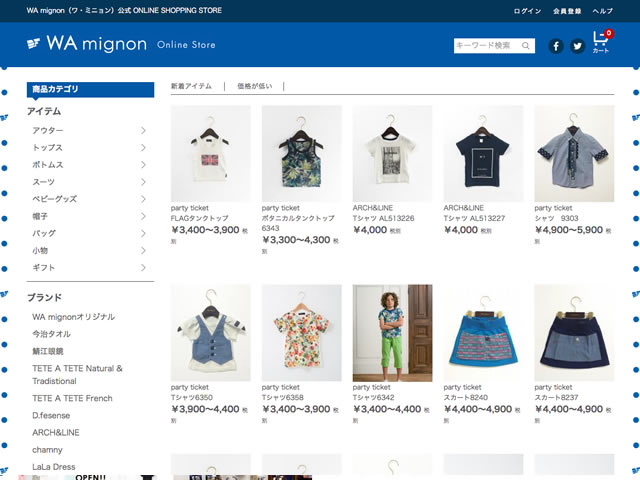Select the 帽子 category label
The width and height of the screenshot is (640, 480).
(40, 216)
